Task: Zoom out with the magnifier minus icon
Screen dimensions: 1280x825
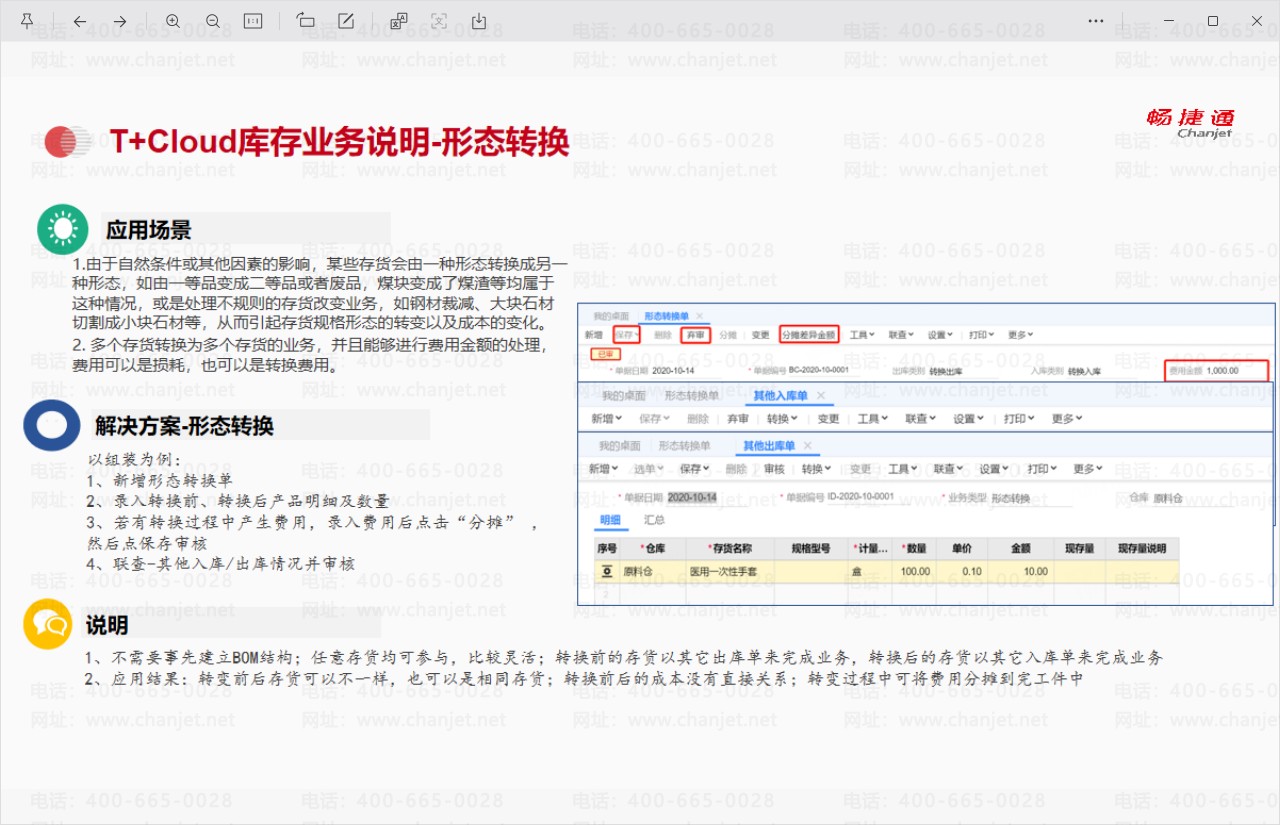Action: point(213,21)
